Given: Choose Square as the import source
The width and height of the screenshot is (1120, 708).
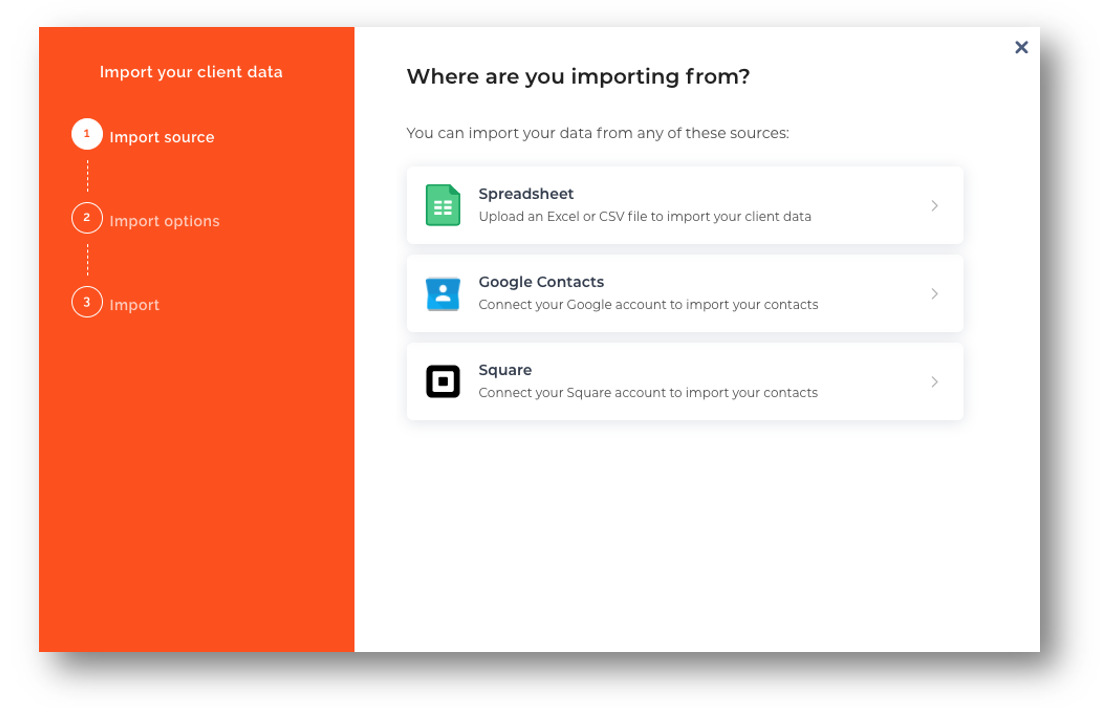Looking at the screenshot, I should pos(685,382).
